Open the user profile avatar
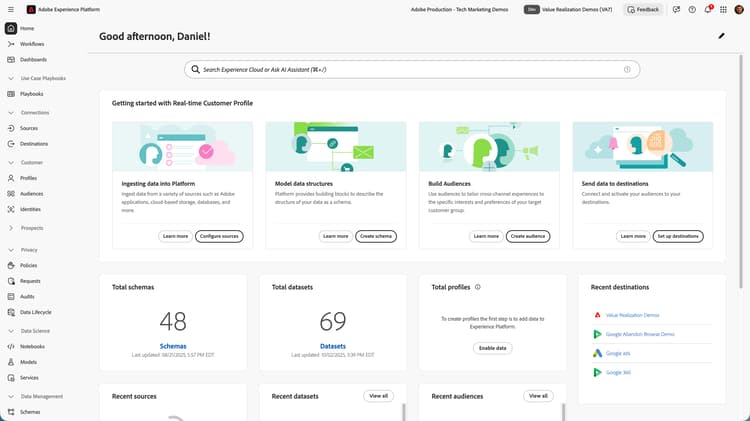This screenshot has height=421, width=750. coord(739,10)
